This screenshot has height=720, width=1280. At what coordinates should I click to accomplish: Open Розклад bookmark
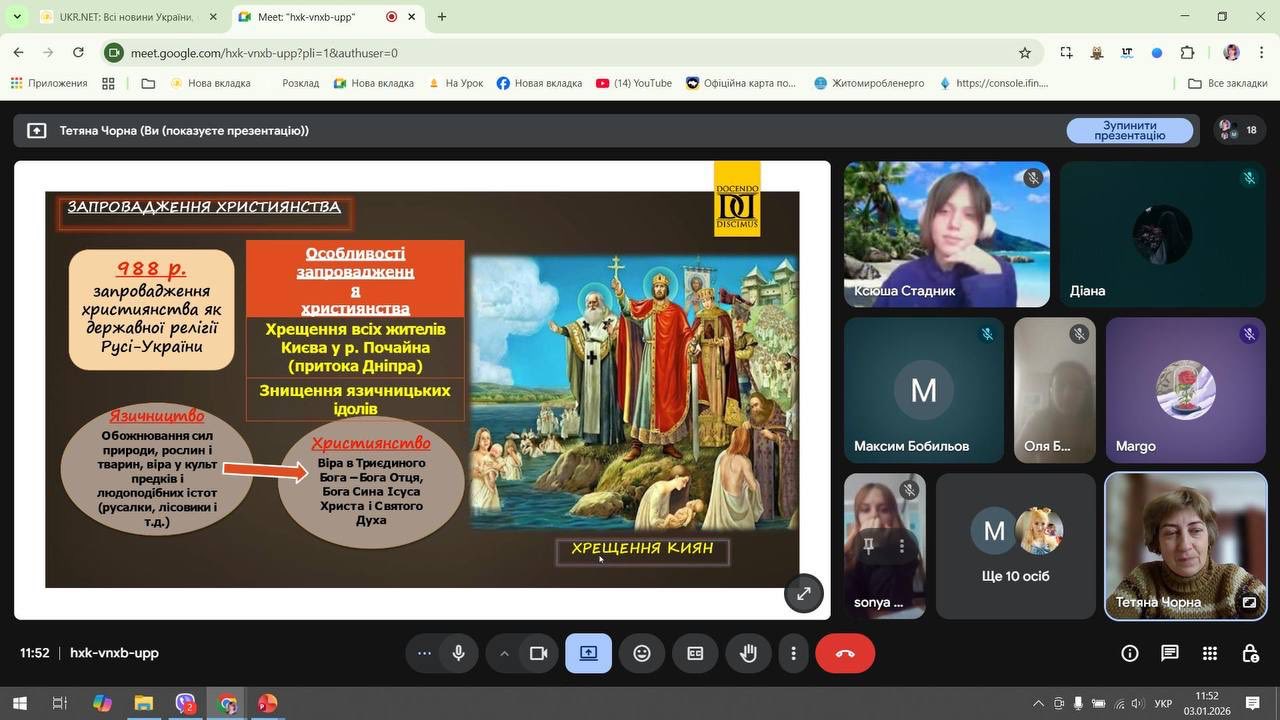(x=300, y=83)
